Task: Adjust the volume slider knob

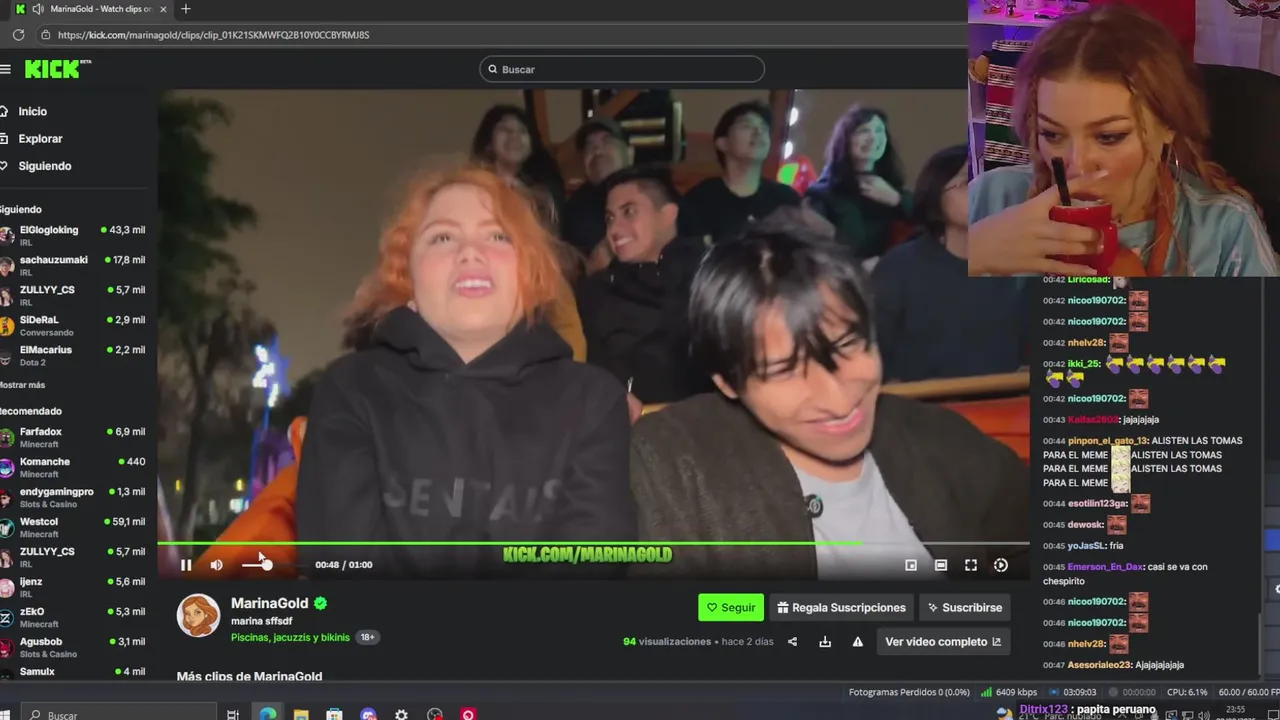Action: coord(267,565)
